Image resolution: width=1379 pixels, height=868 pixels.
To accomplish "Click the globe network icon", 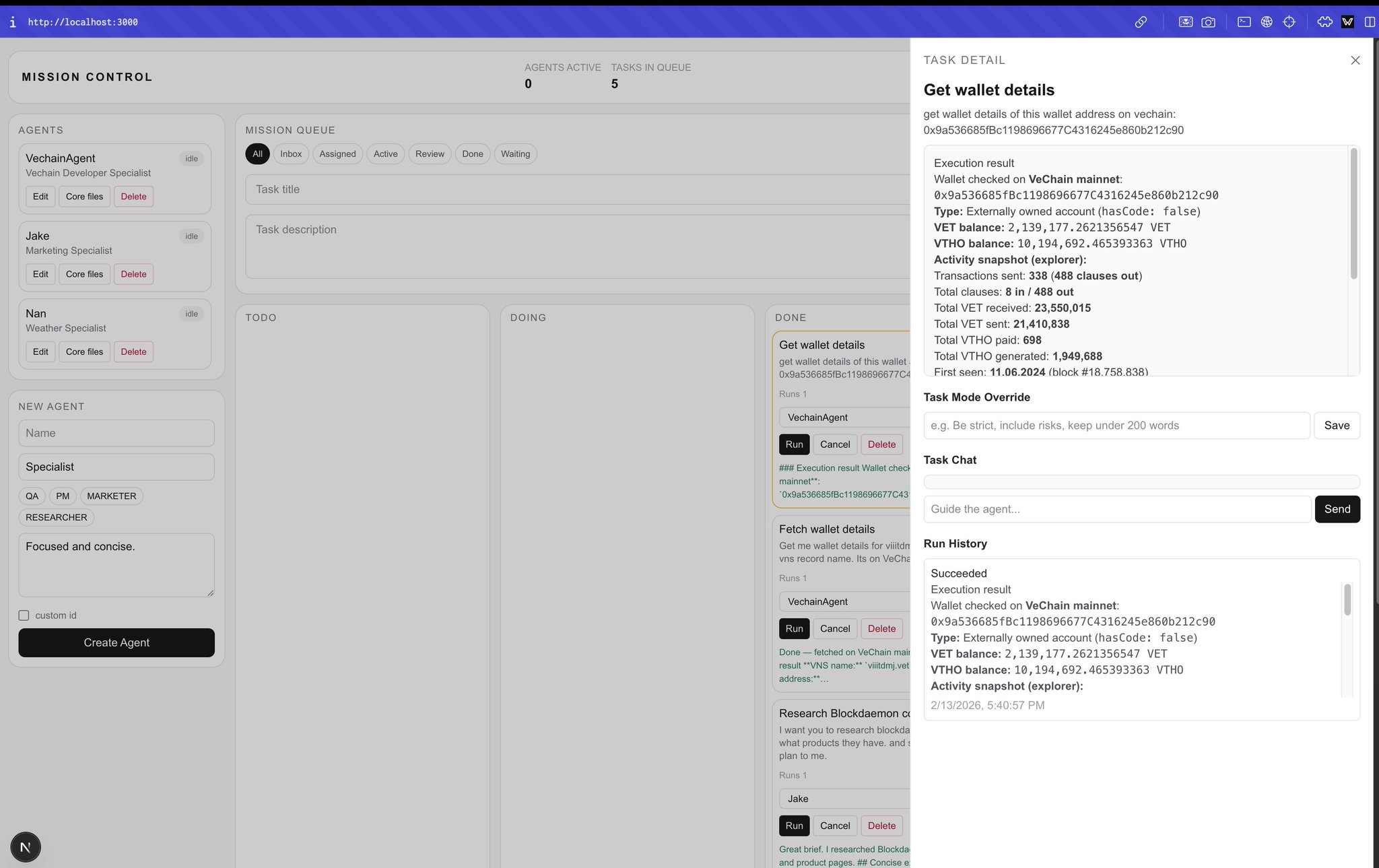I will pos(1267,22).
